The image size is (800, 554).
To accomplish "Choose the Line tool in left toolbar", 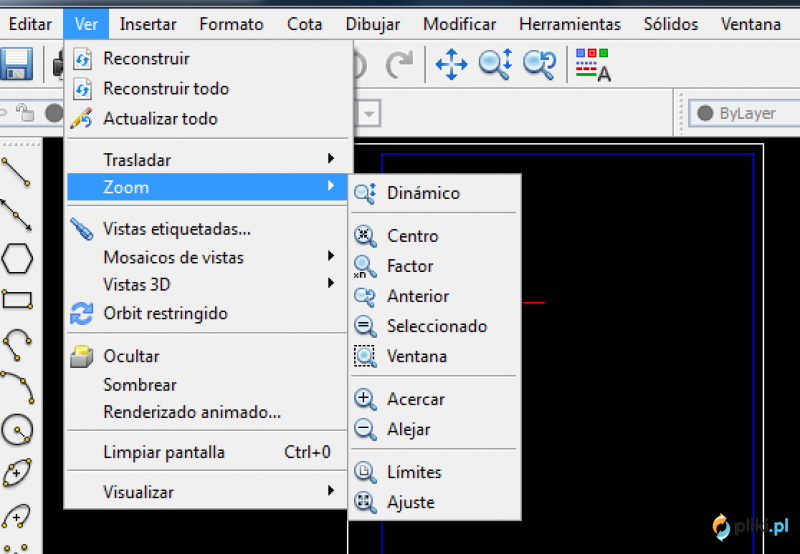I will (16, 172).
